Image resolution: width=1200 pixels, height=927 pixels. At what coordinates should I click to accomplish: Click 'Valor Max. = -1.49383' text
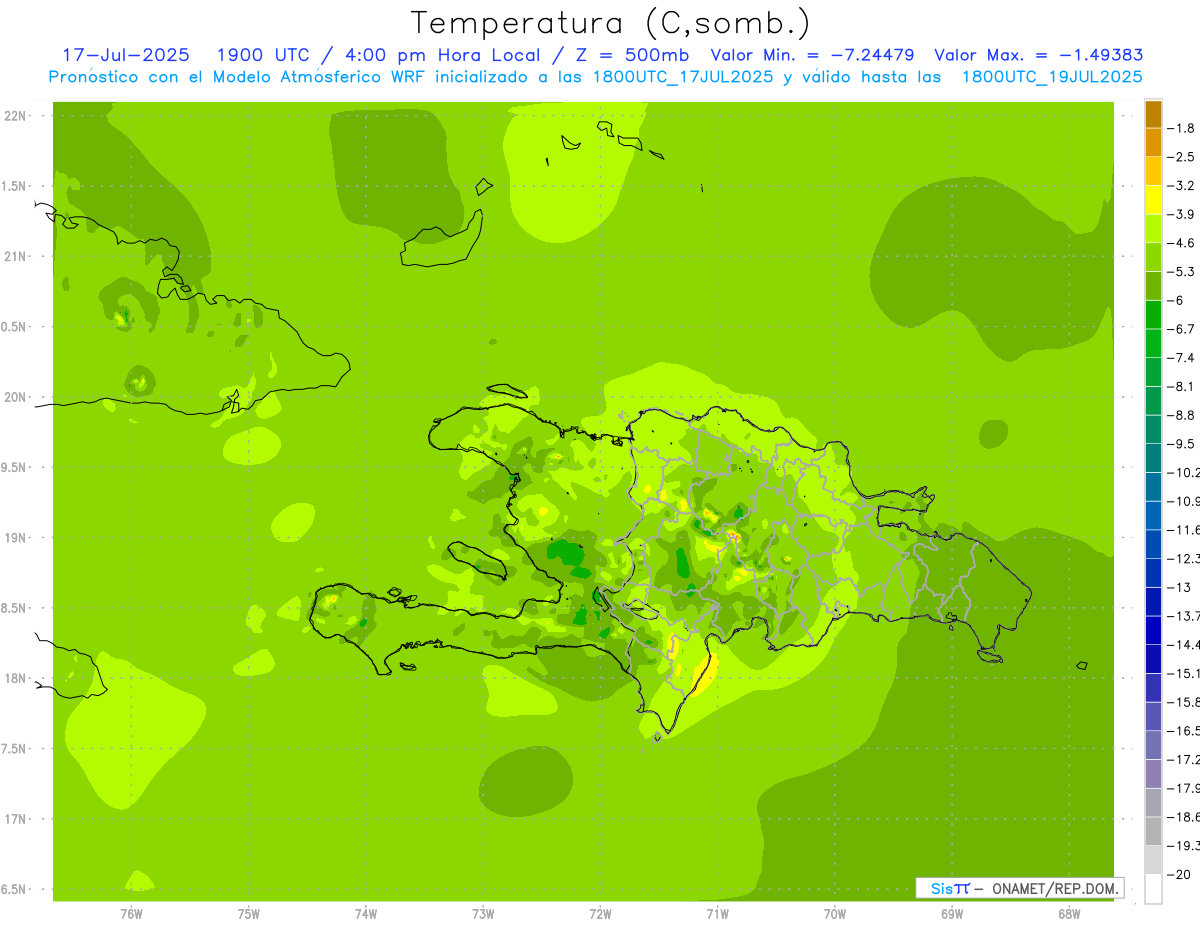[x=1038, y=55]
